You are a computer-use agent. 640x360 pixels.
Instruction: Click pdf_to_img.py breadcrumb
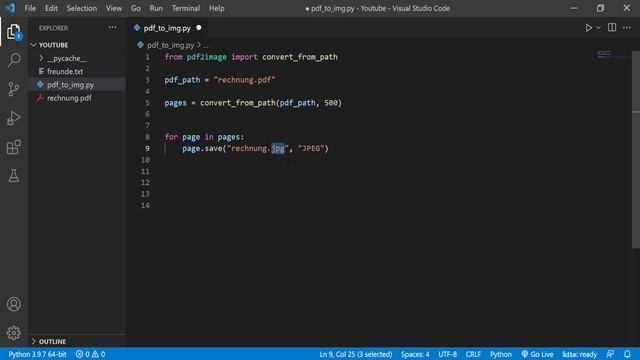(x=170, y=45)
